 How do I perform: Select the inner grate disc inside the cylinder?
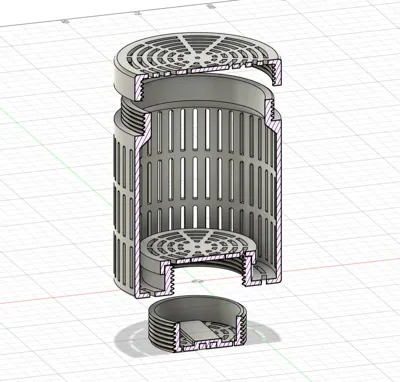[x=199, y=246]
